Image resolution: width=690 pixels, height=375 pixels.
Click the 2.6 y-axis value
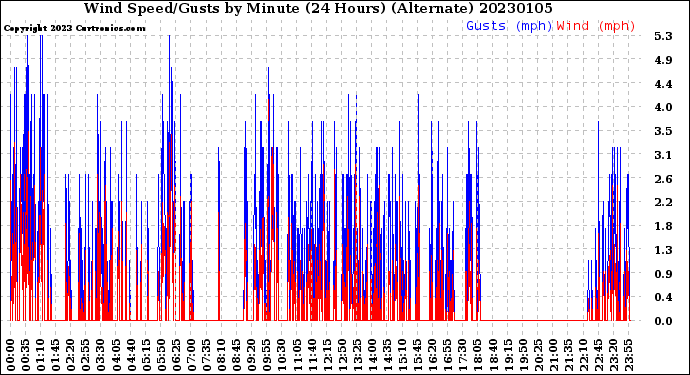point(663,179)
